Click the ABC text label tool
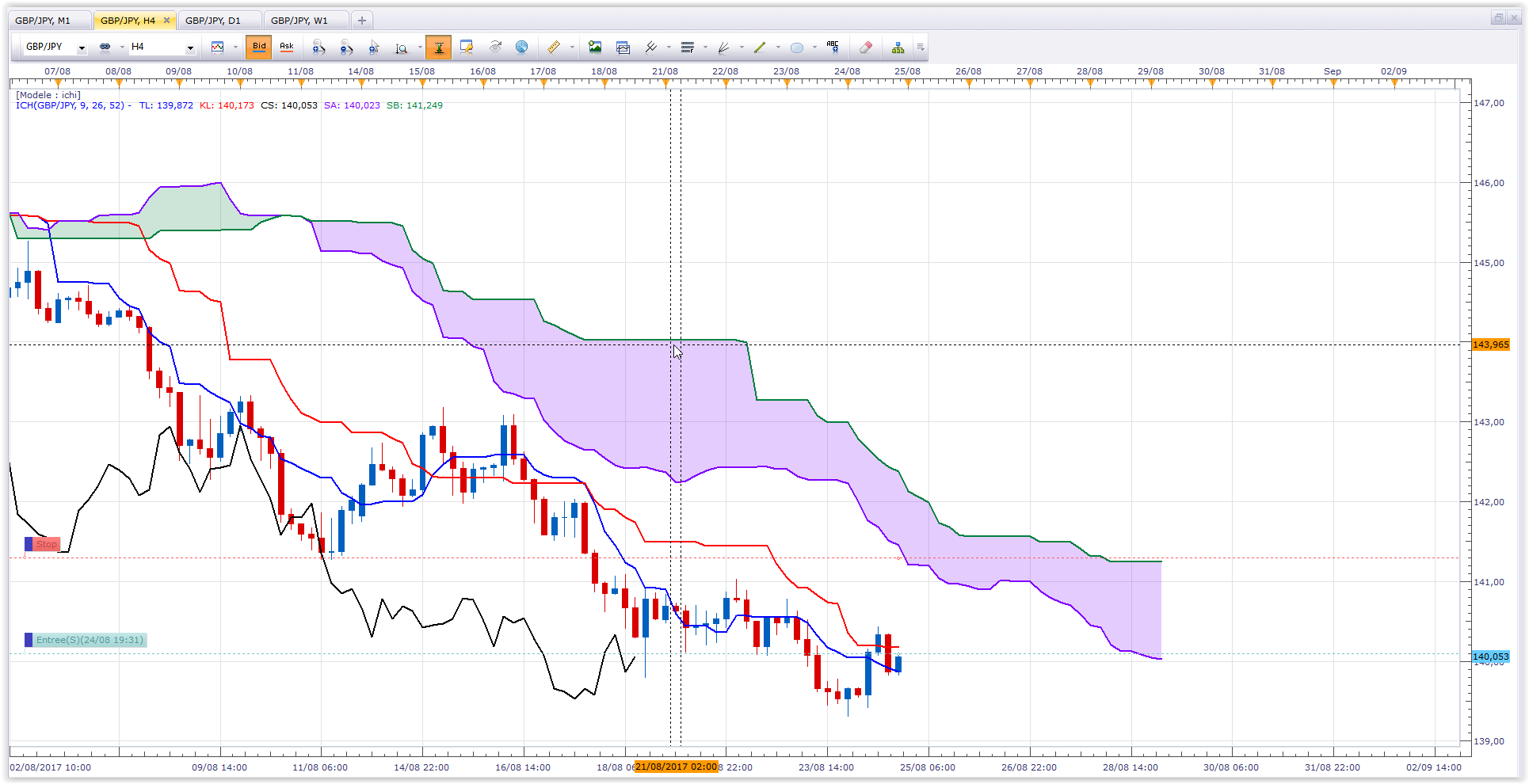This screenshot has width=1529, height=784. (832, 48)
